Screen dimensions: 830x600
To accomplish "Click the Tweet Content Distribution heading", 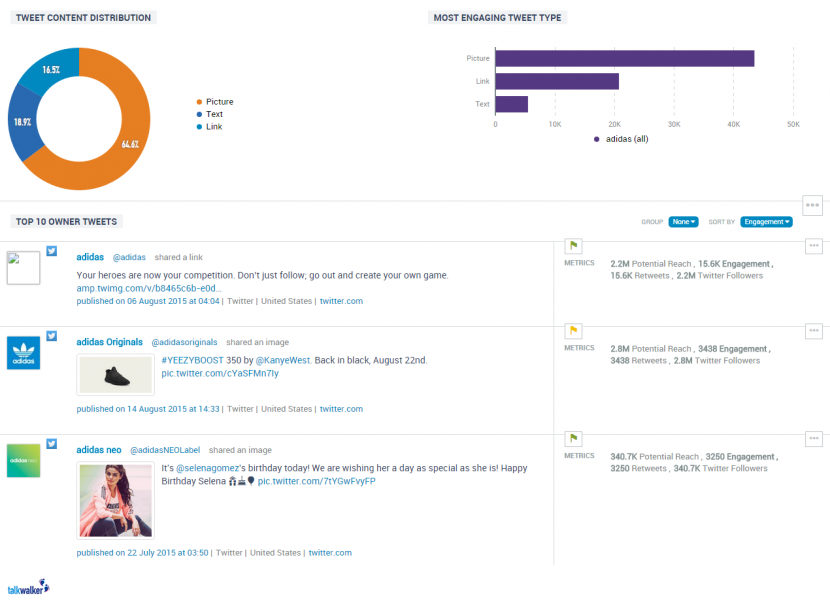I will click(83, 17).
